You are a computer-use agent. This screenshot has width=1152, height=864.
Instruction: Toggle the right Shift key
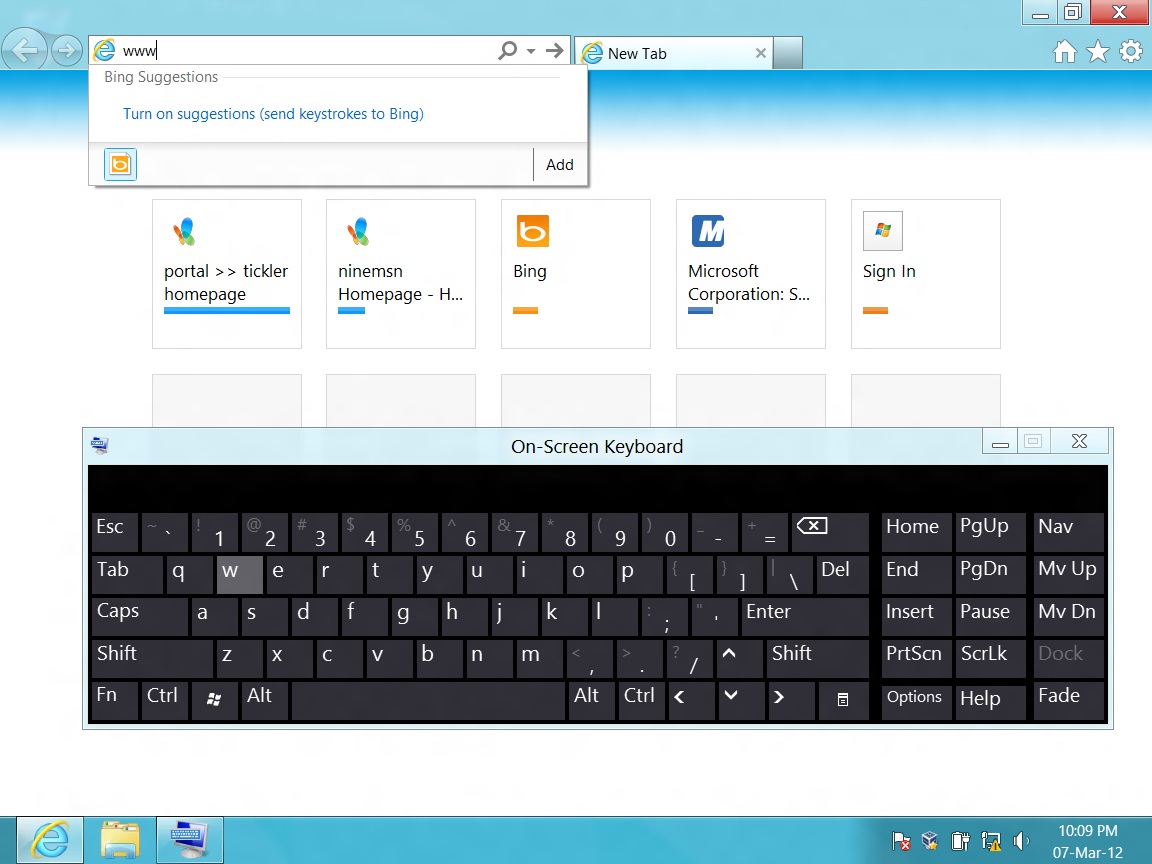tap(818, 659)
